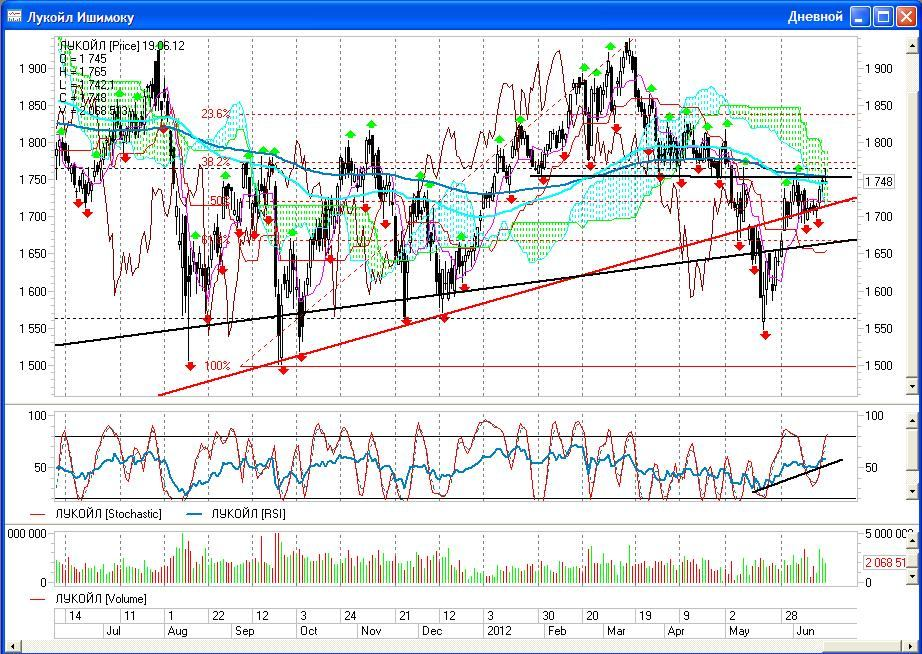
Task: Select the ЛУКОЙЛ [Stochastic] legend label
Action: (107, 514)
